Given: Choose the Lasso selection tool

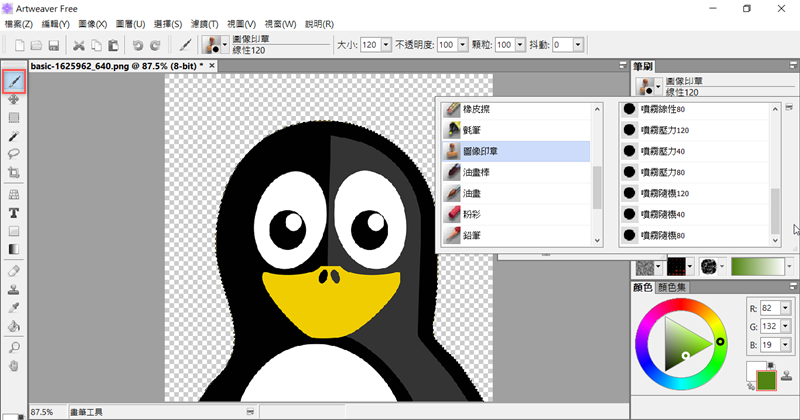Looking at the screenshot, I should [14, 154].
